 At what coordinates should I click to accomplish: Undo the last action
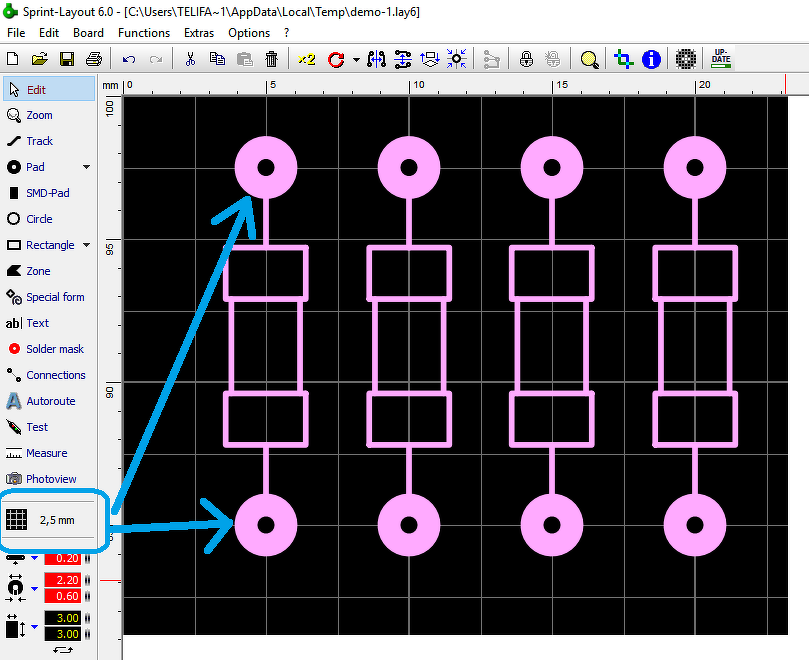click(129, 59)
